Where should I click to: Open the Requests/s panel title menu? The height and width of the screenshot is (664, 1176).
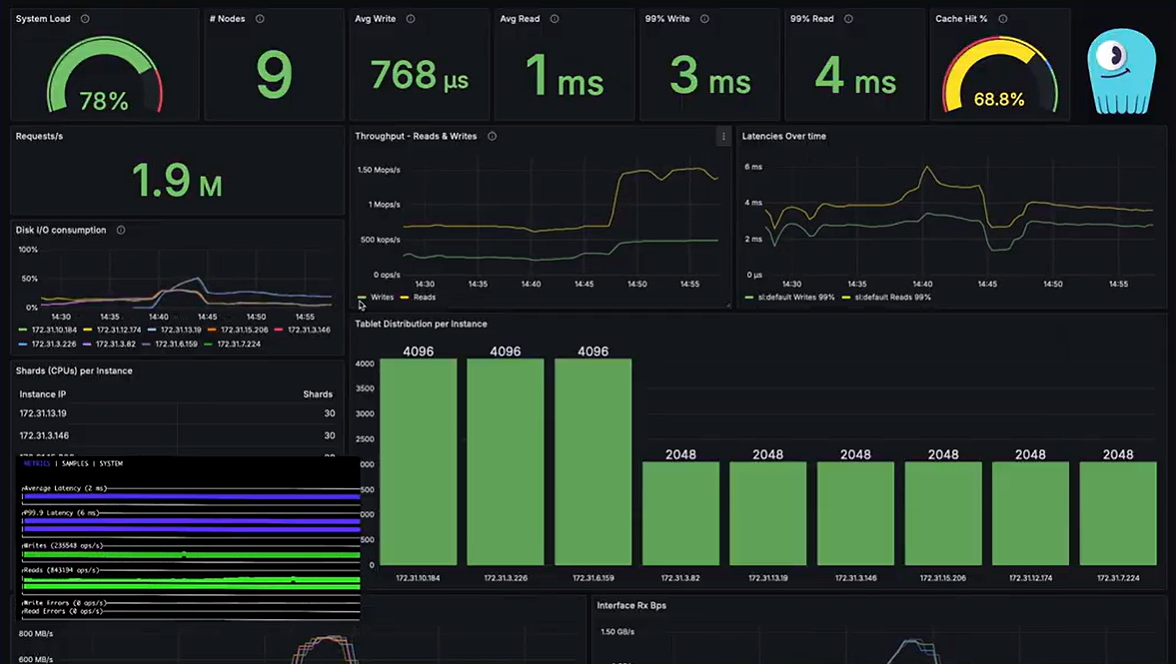39,137
